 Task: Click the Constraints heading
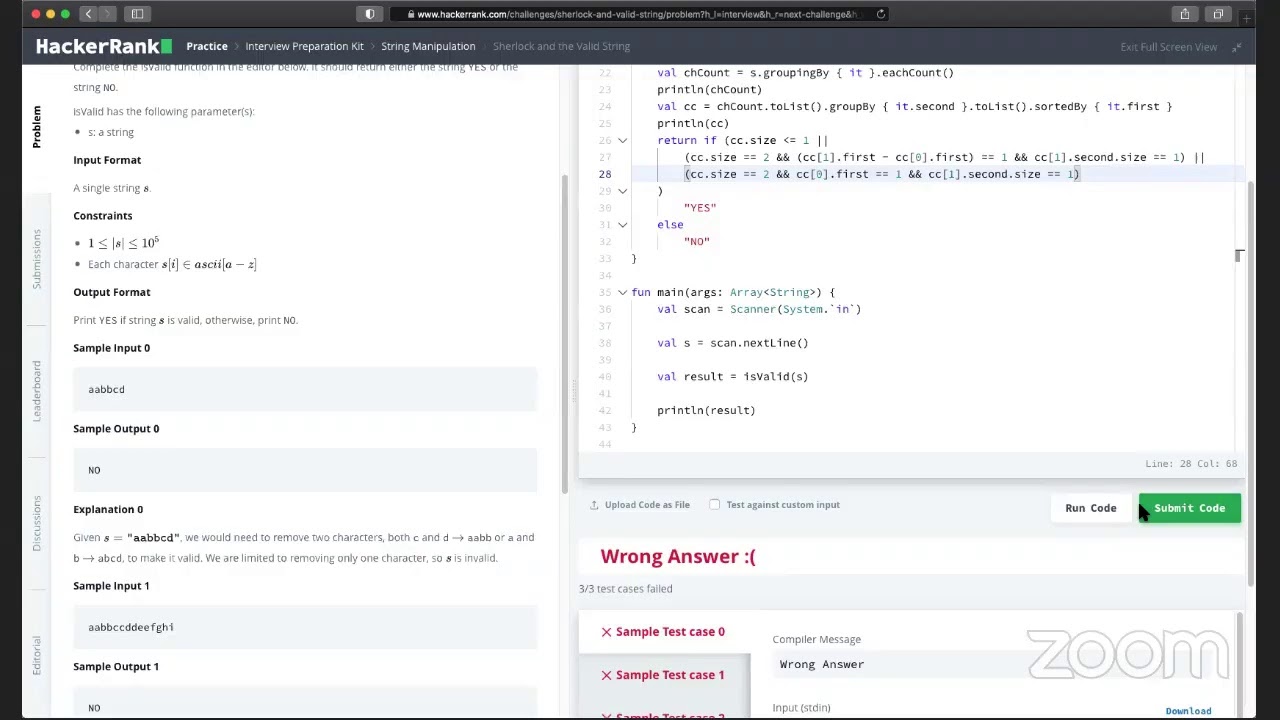[x=102, y=216]
